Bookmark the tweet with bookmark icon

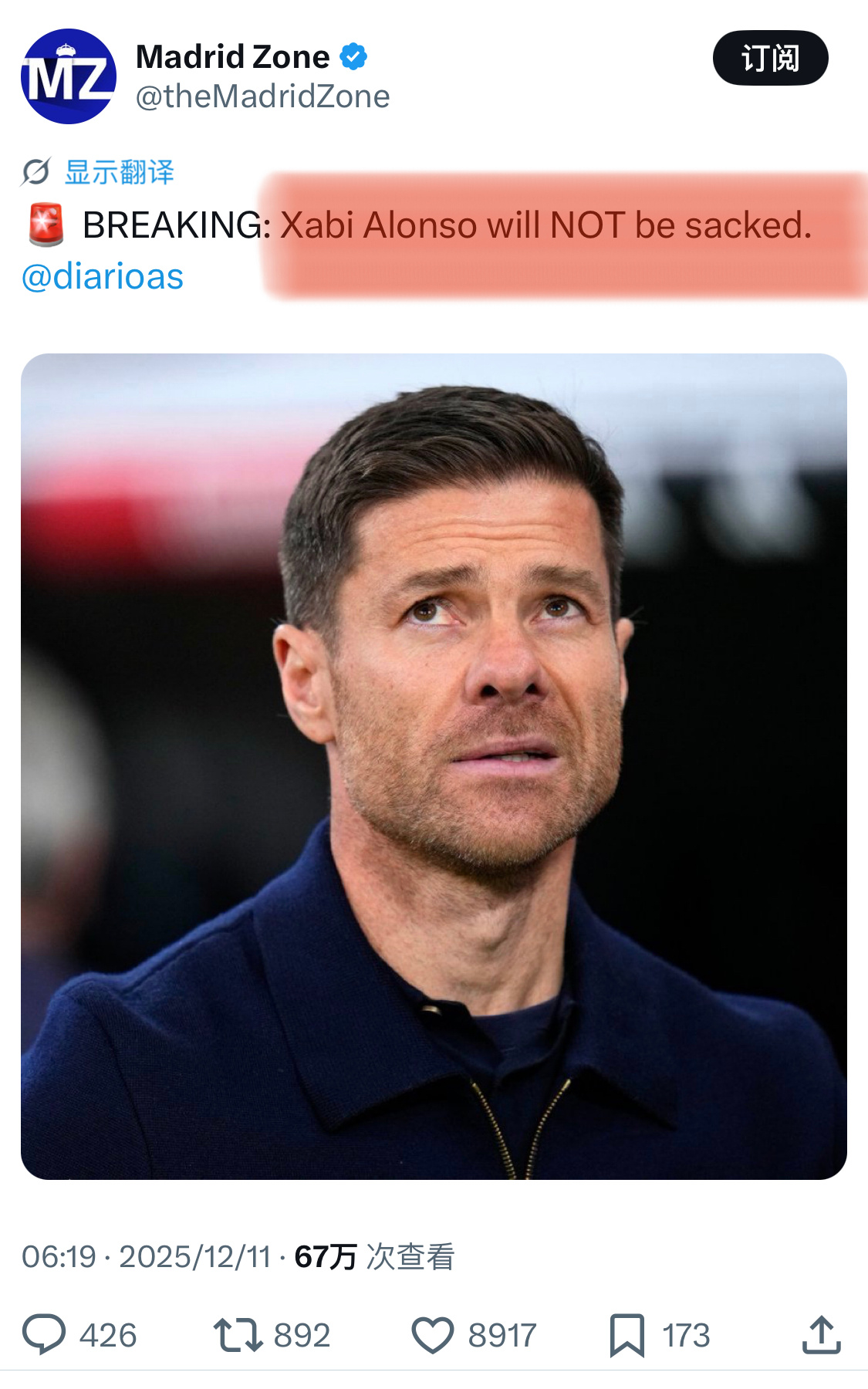pos(627,1335)
